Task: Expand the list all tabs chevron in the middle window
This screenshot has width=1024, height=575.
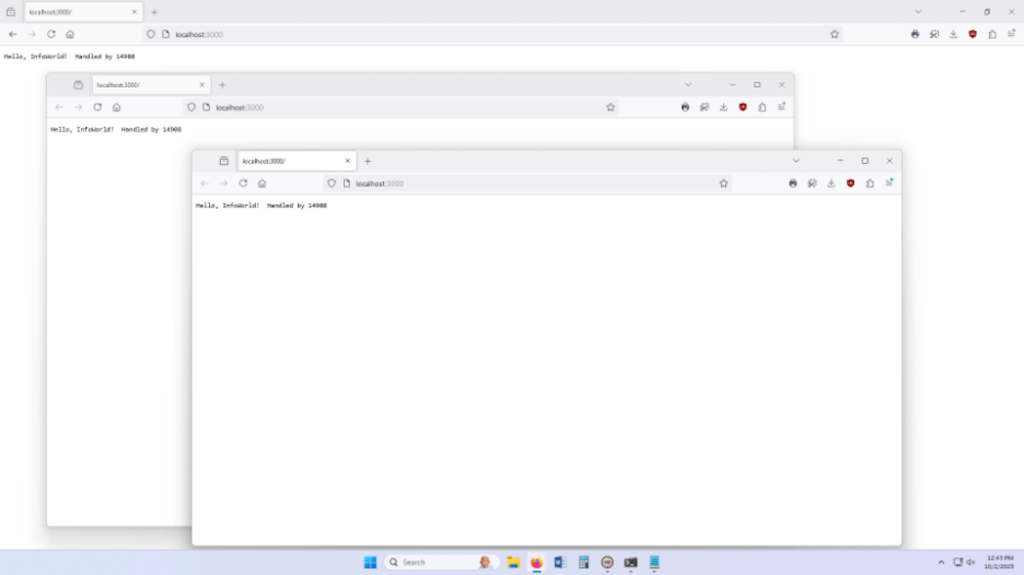Action: 688,85
